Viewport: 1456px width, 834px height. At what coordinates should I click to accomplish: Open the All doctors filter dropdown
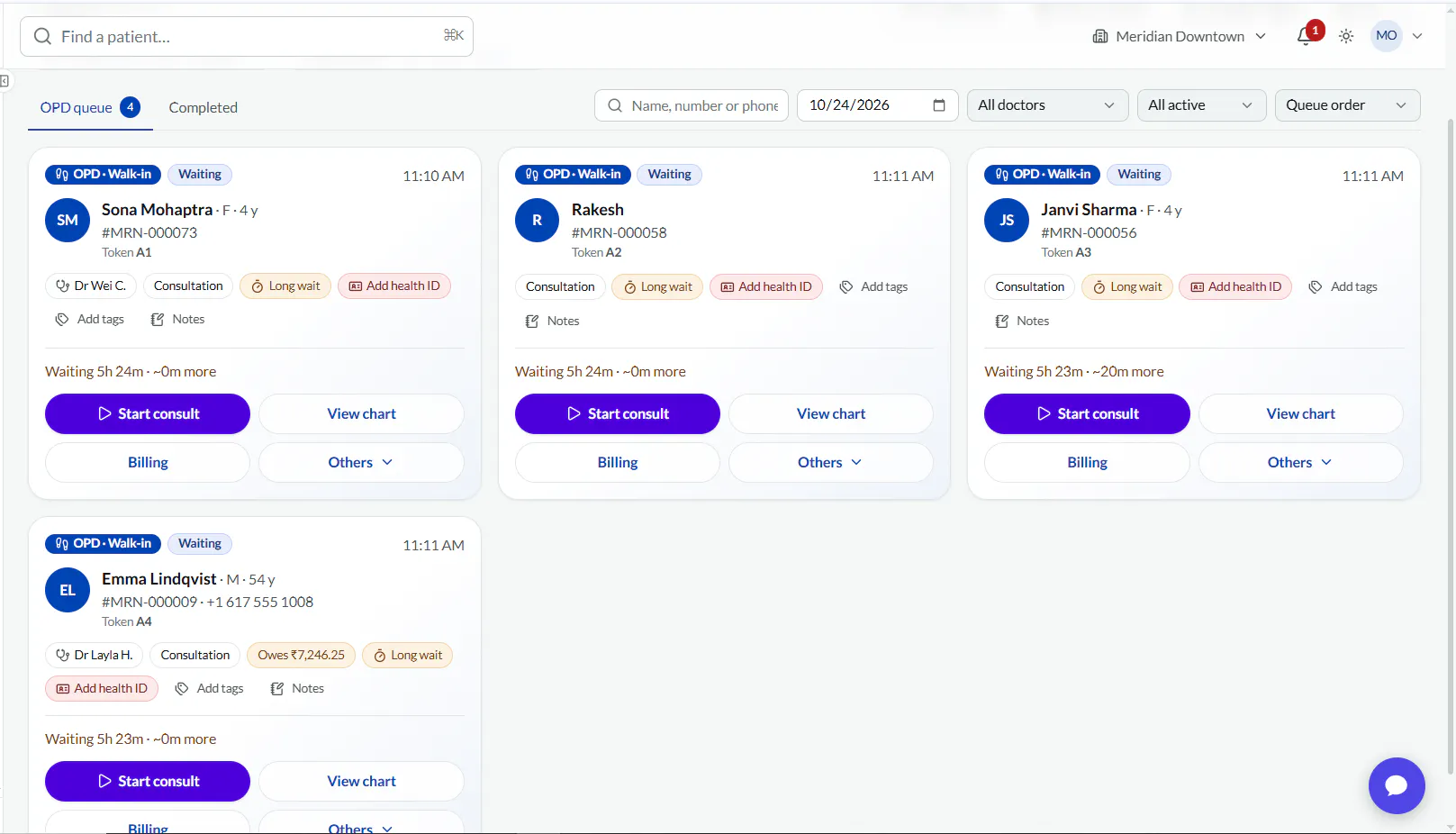[x=1047, y=105]
